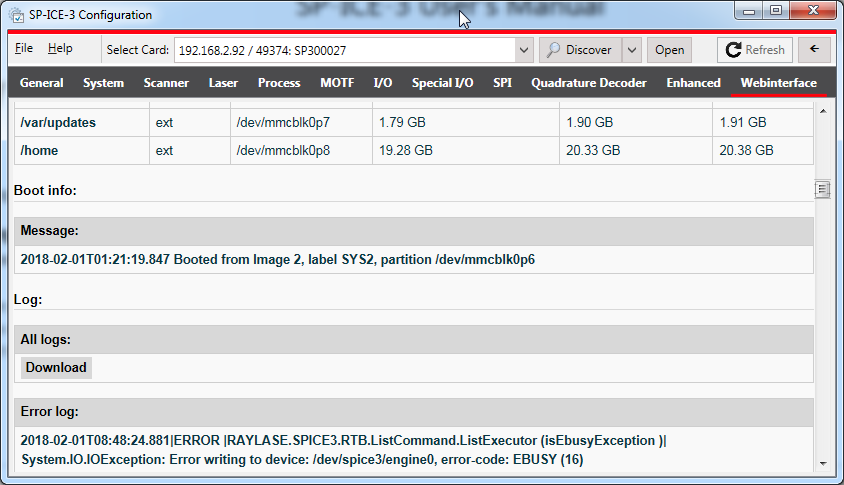Switch to the SPI tab
The width and height of the screenshot is (844, 485).
(x=502, y=83)
